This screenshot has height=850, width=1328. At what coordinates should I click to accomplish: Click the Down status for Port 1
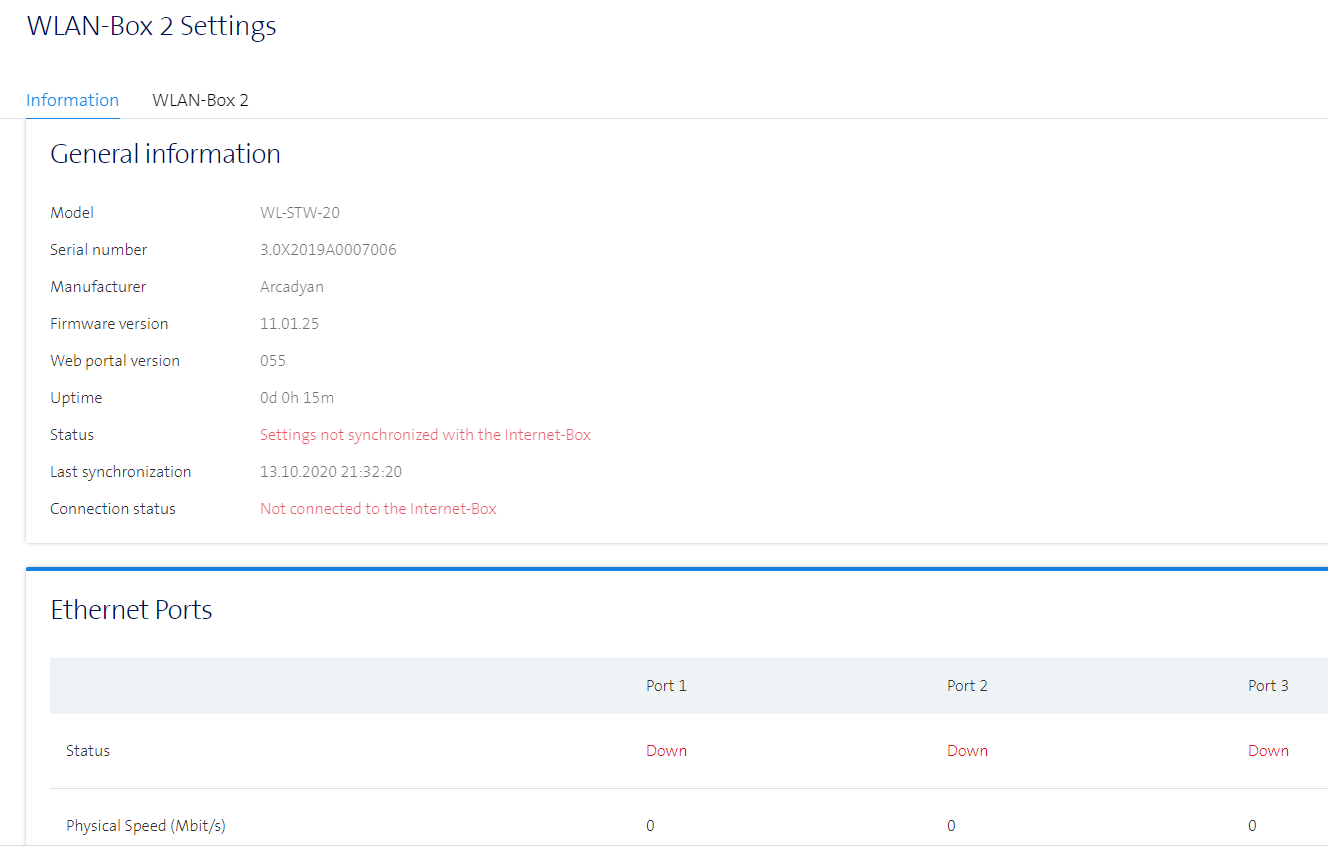tap(666, 751)
